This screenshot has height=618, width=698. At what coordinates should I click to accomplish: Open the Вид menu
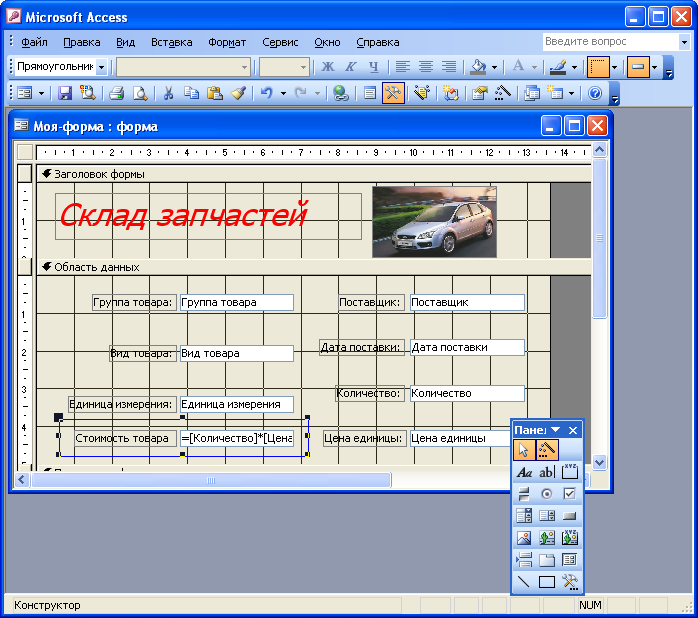point(126,42)
